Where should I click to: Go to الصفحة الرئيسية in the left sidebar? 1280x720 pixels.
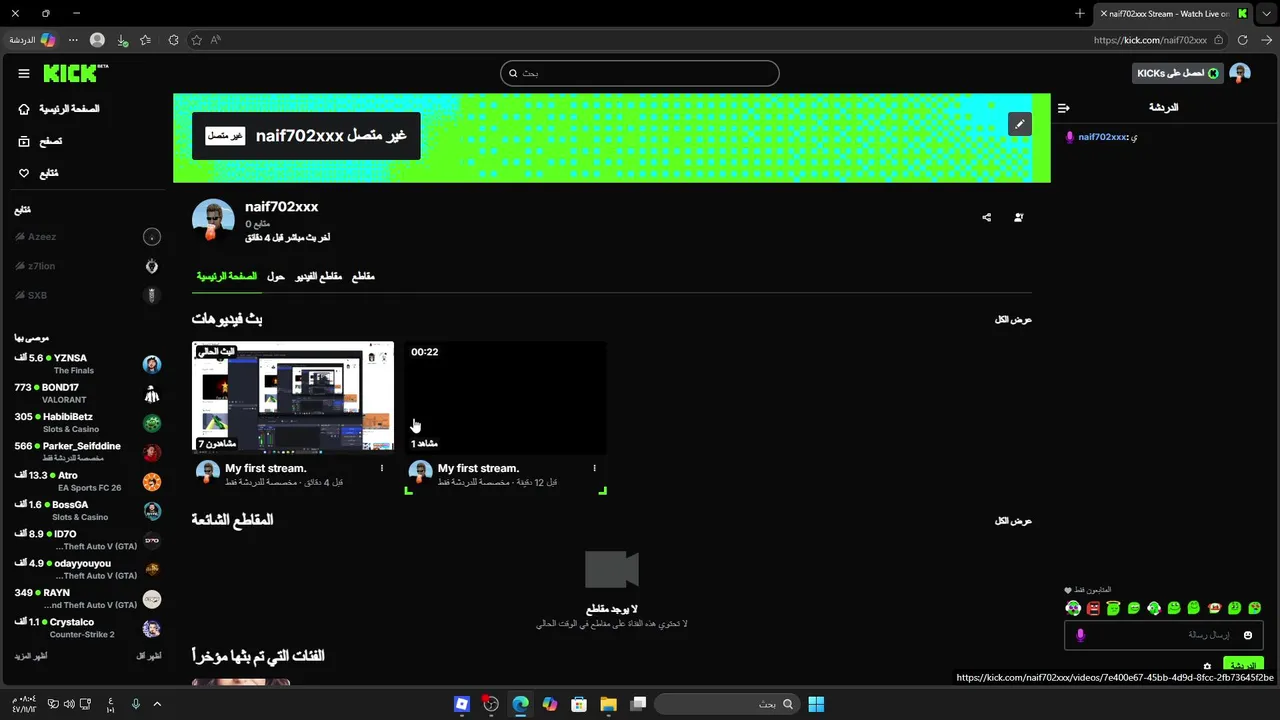tap(60, 109)
